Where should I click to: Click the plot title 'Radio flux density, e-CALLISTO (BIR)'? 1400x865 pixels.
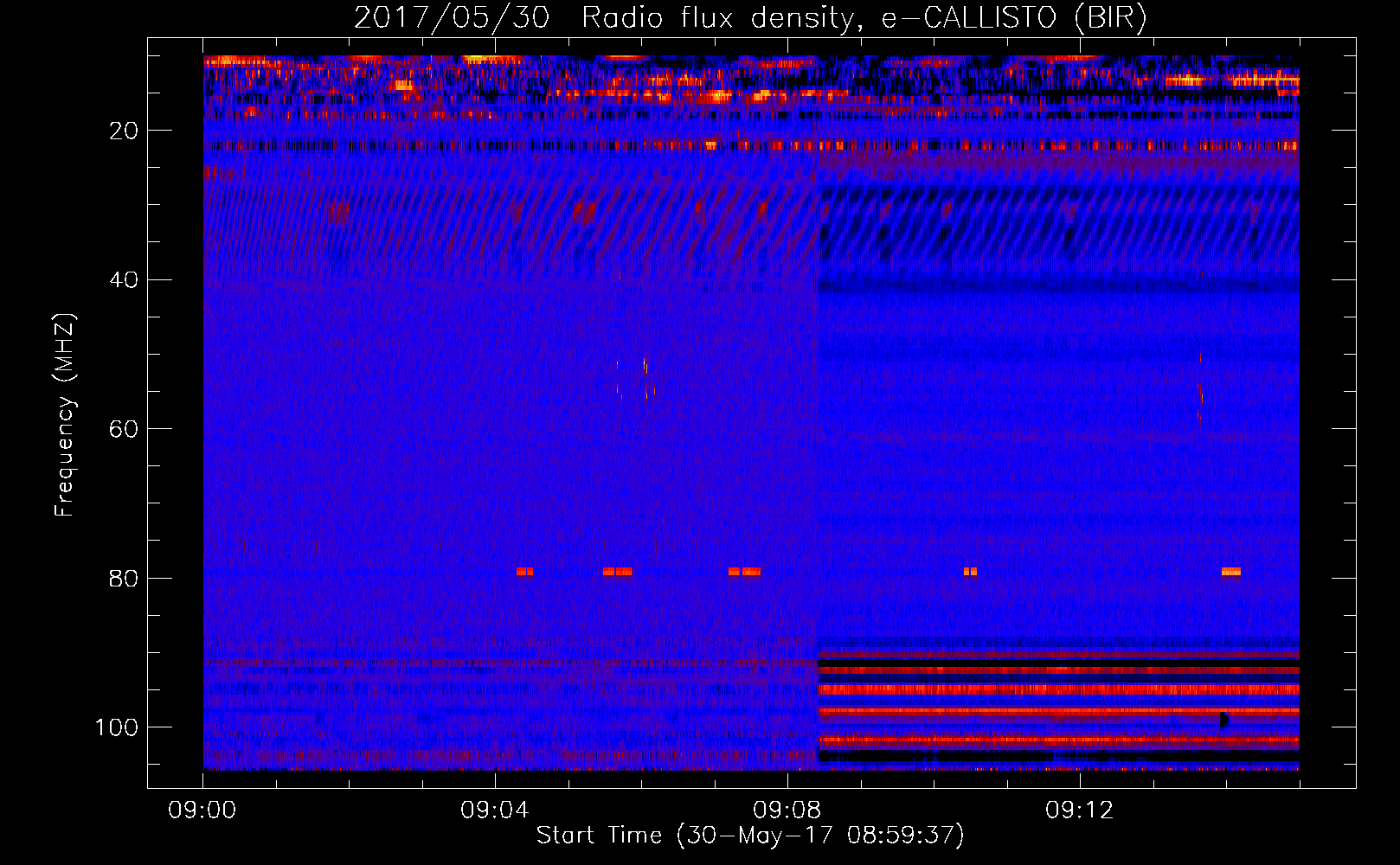pos(864,18)
